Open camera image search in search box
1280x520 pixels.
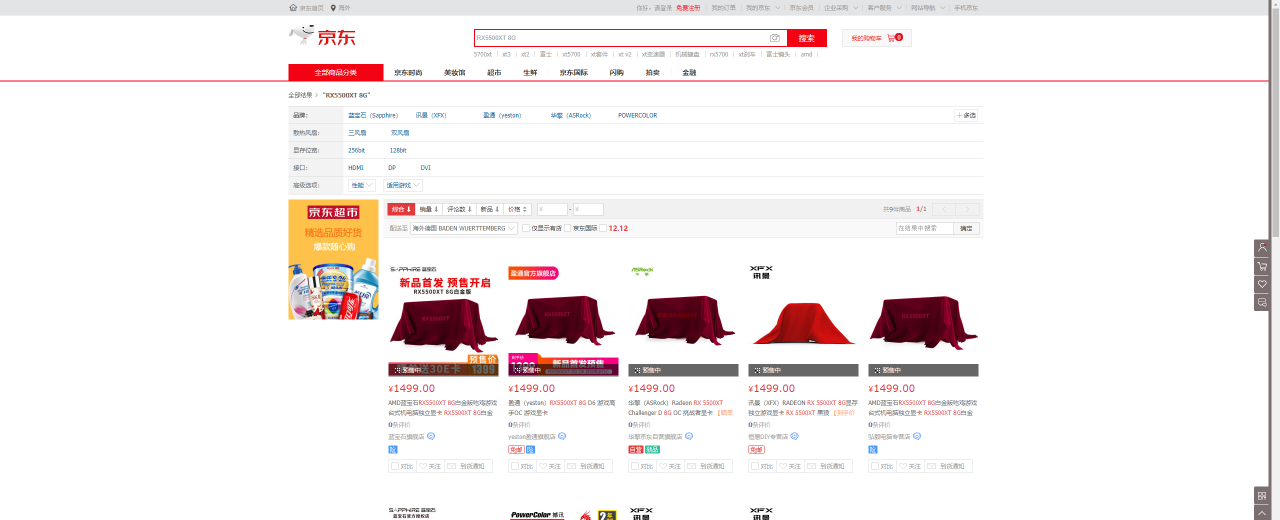tap(774, 38)
